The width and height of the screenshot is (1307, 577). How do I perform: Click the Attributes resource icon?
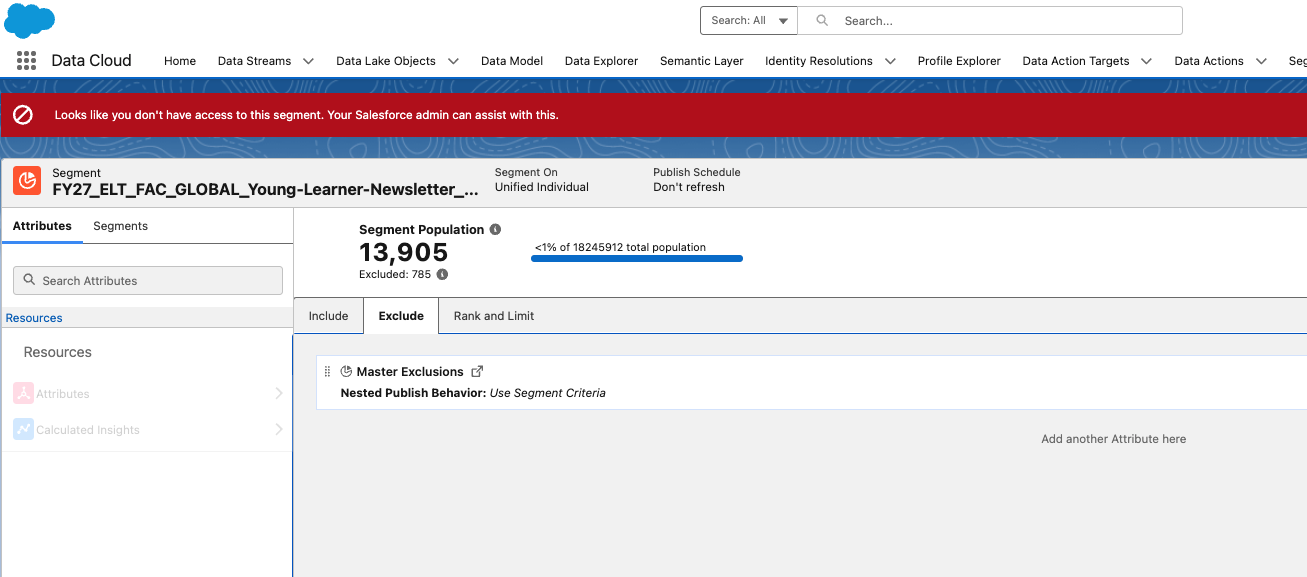click(23, 394)
